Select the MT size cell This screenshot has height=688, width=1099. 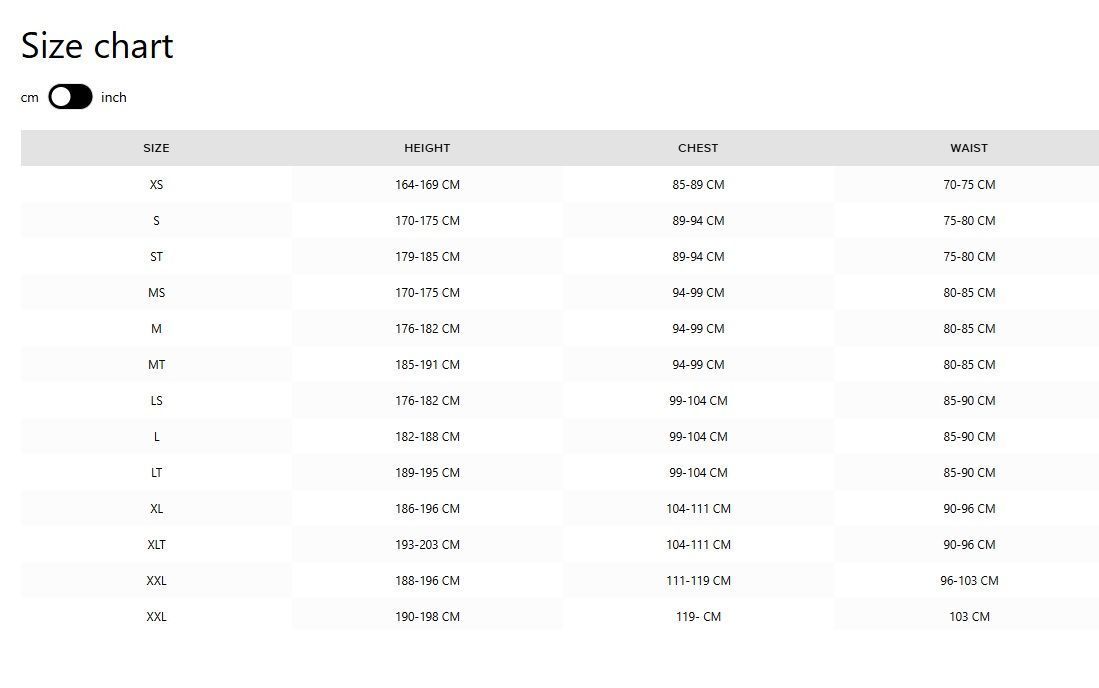[156, 365]
